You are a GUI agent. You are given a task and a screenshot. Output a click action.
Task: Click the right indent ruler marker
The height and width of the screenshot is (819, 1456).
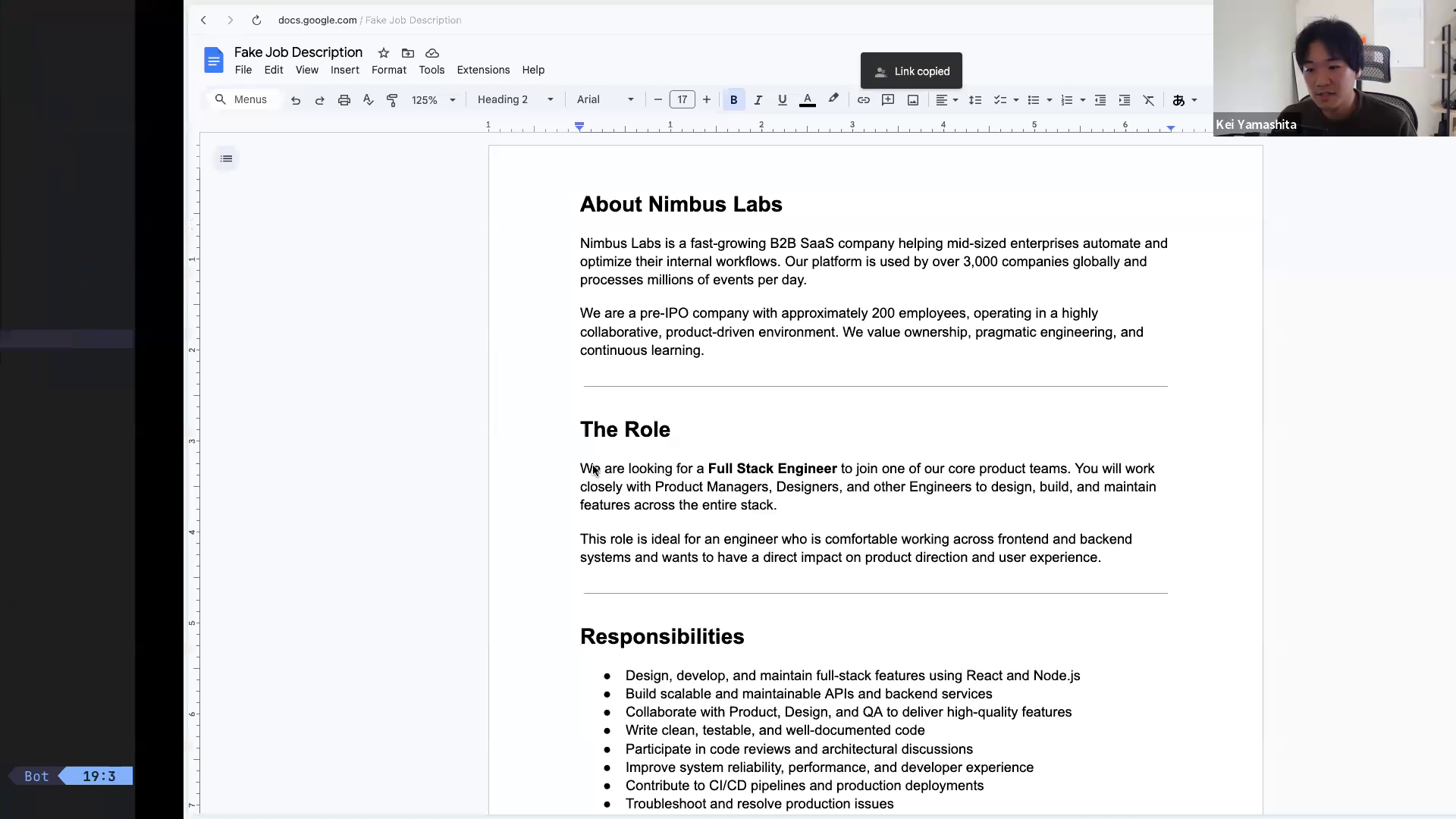[x=1171, y=127]
